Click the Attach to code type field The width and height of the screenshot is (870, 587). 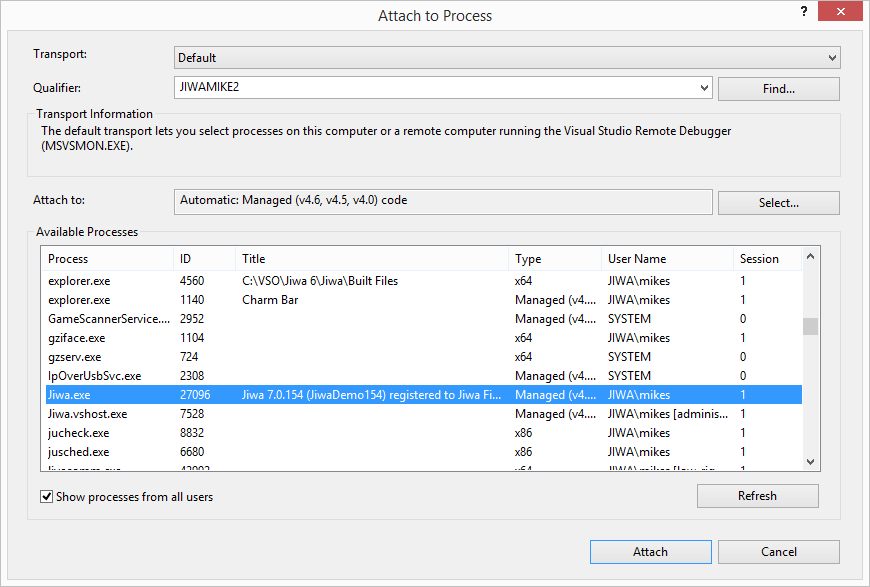[x=442, y=201]
